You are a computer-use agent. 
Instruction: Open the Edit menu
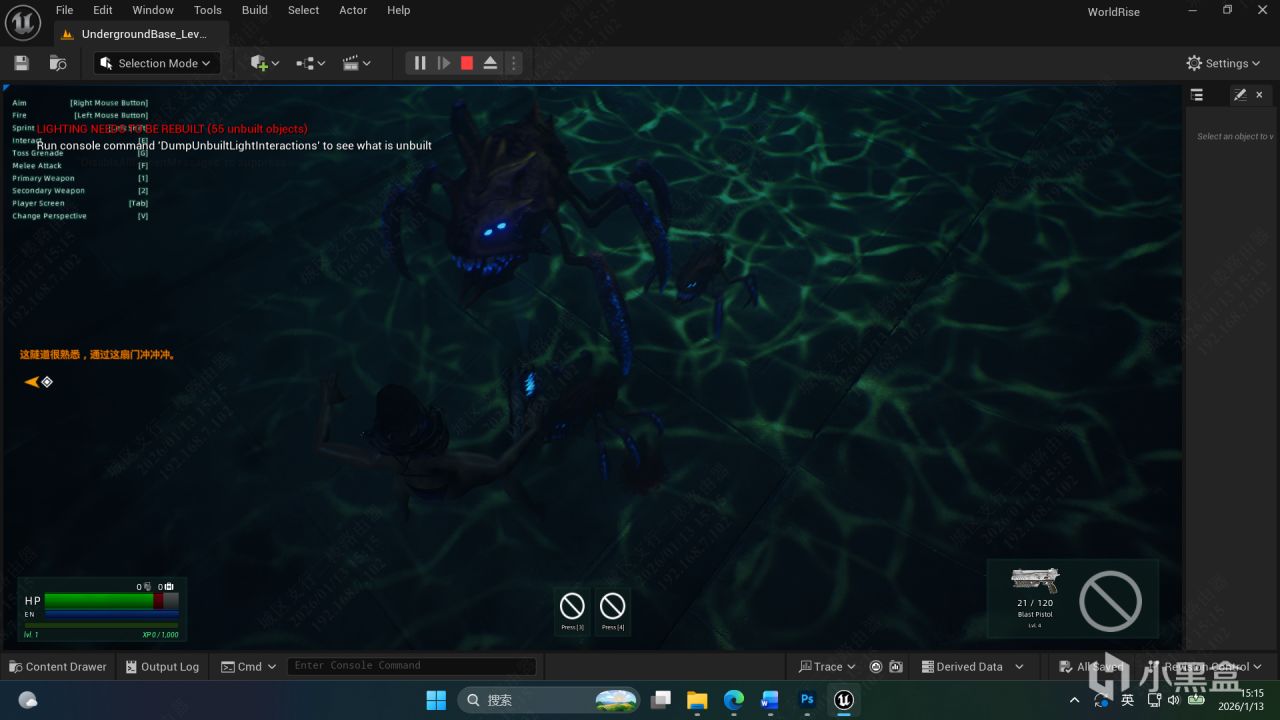click(x=103, y=10)
